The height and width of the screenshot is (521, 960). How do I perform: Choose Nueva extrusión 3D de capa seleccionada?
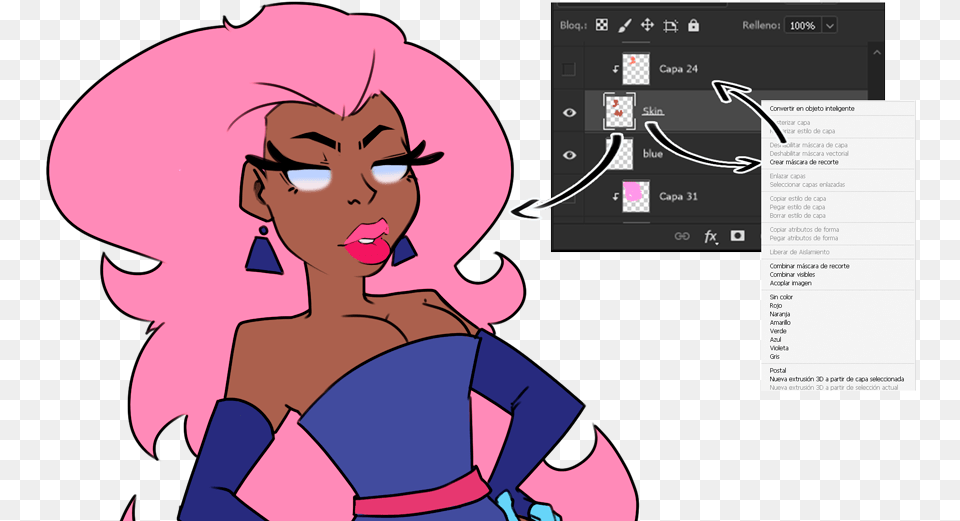836,380
